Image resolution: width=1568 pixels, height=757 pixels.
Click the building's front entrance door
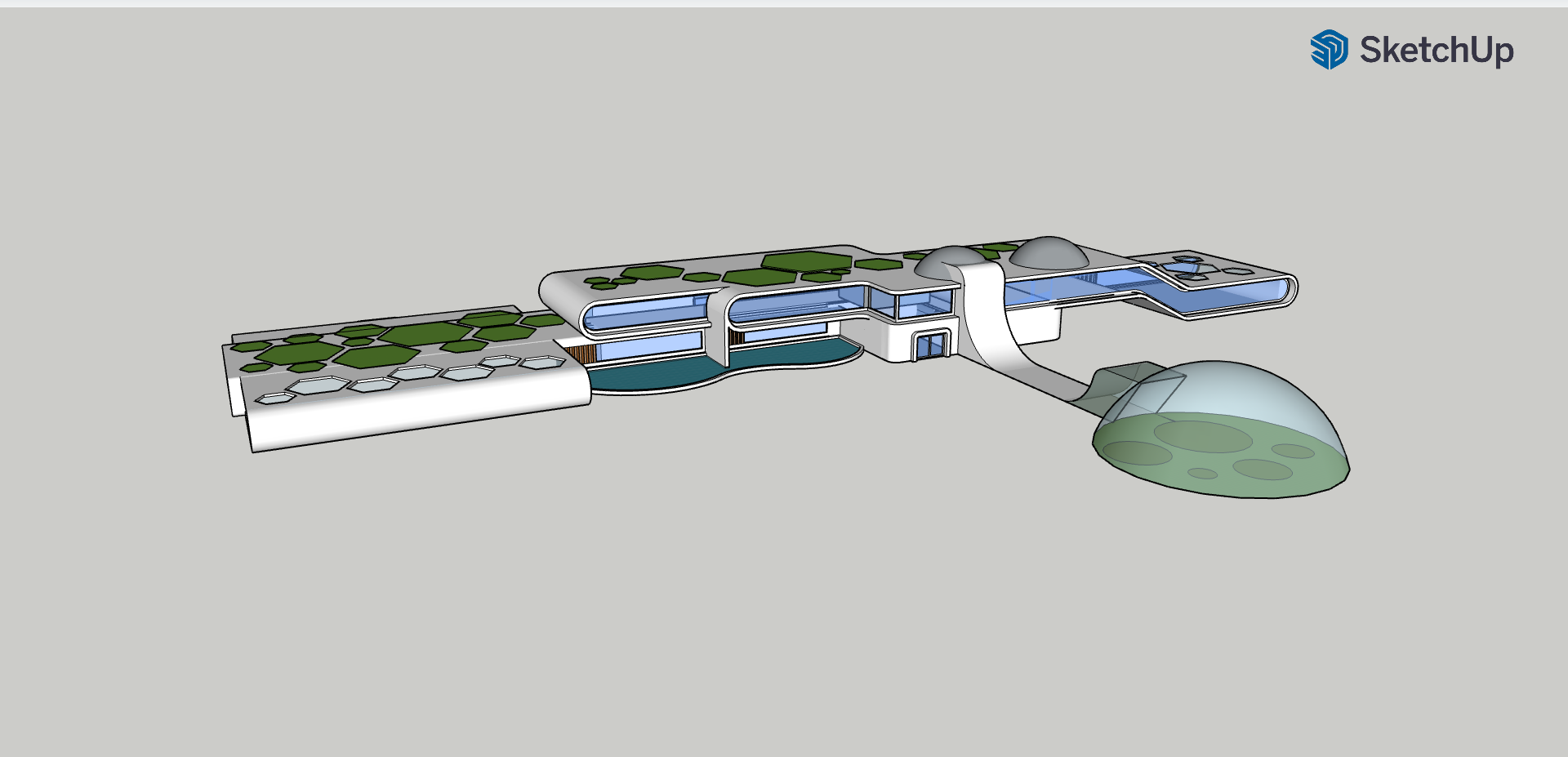931,346
